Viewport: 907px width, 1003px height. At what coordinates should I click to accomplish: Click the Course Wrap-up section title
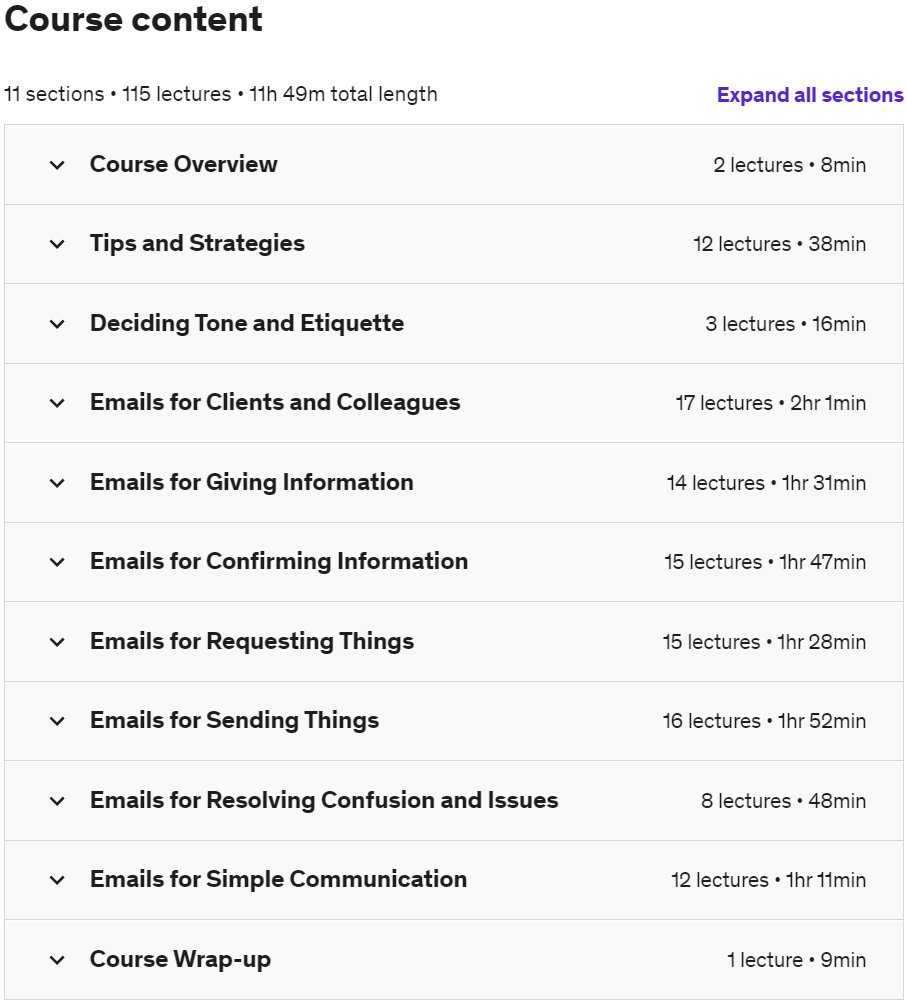[180, 960]
